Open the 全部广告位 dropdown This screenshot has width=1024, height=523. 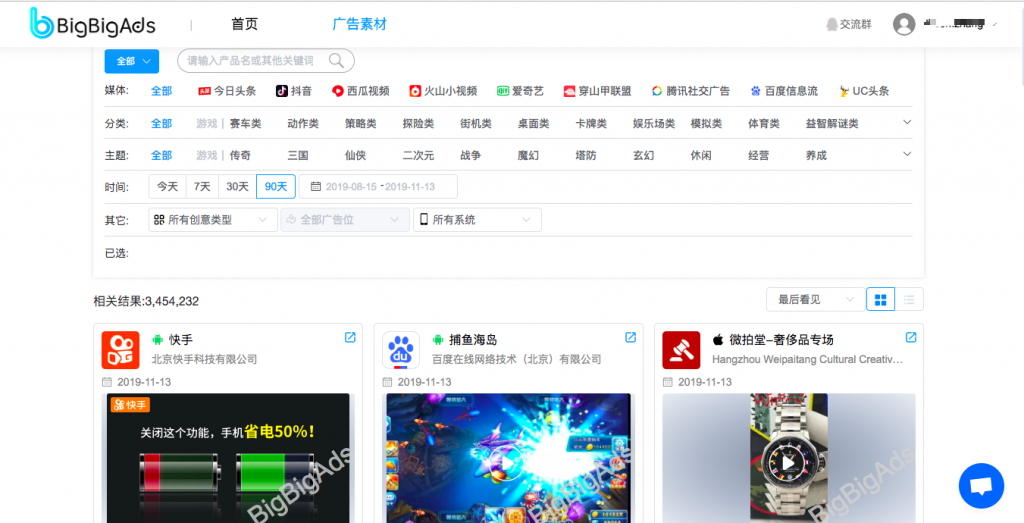[x=345, y=220]
